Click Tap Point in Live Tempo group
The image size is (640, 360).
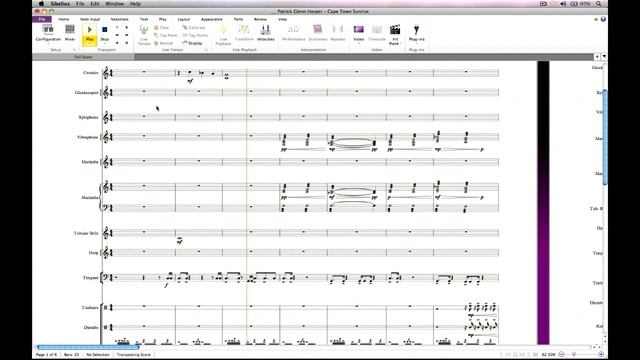tap(166, 36)
